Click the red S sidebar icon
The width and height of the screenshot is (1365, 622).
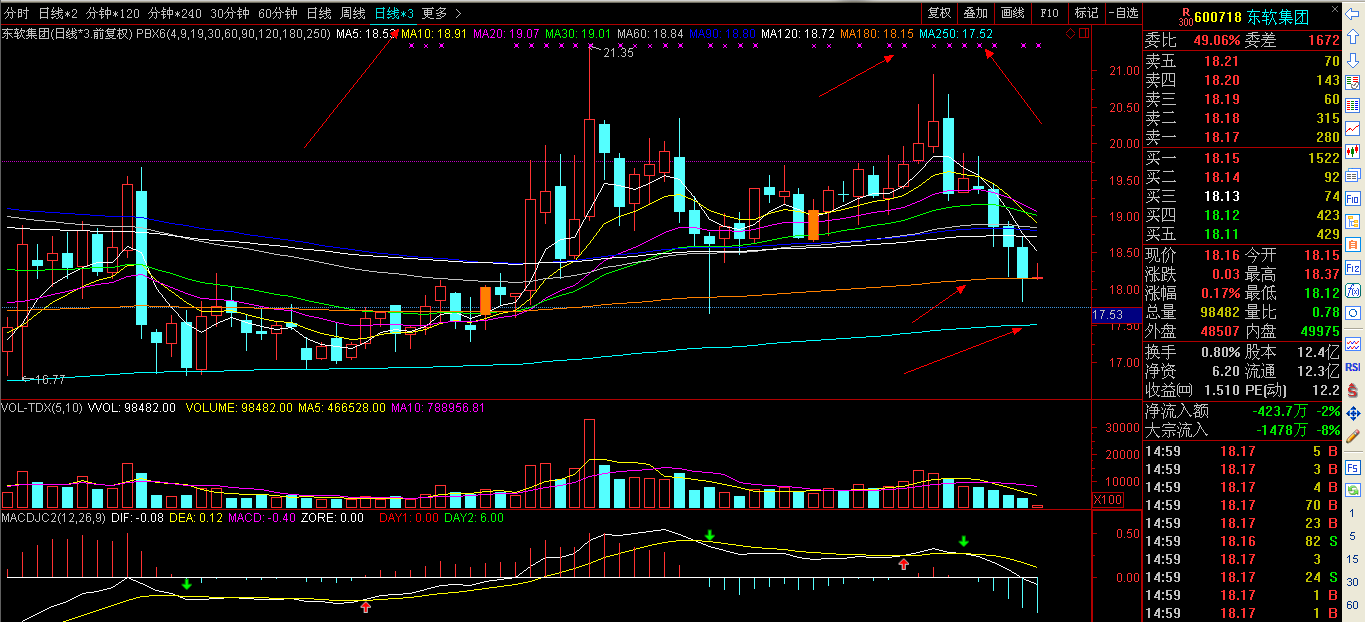tap(1352, 389)
